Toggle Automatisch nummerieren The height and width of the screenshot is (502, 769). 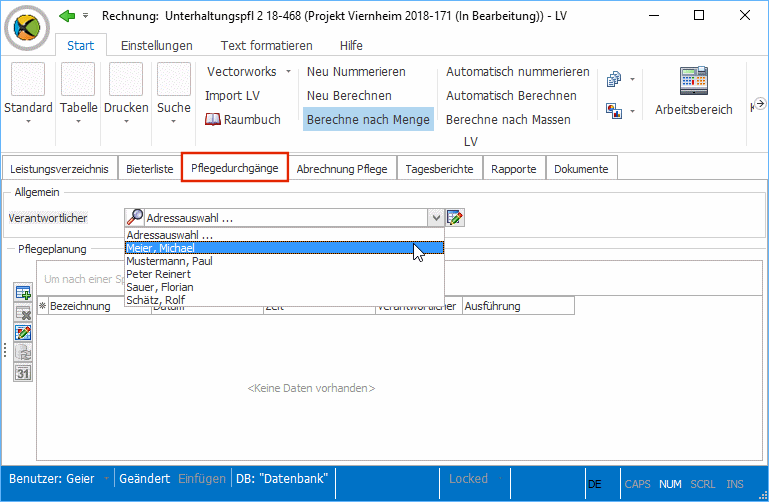(x=517, y=72)
